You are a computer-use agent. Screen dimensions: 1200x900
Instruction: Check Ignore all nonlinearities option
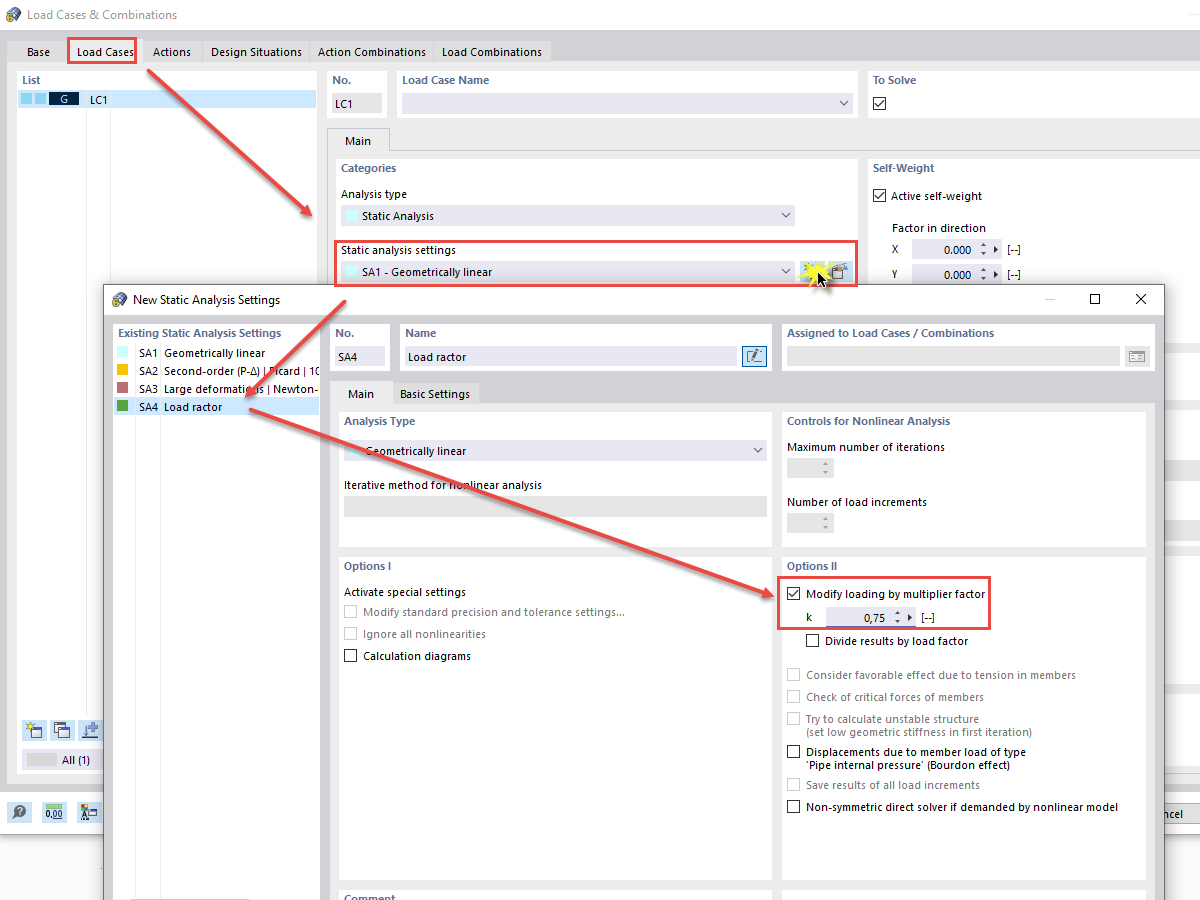pyautogui.click(x=351, y=634)
